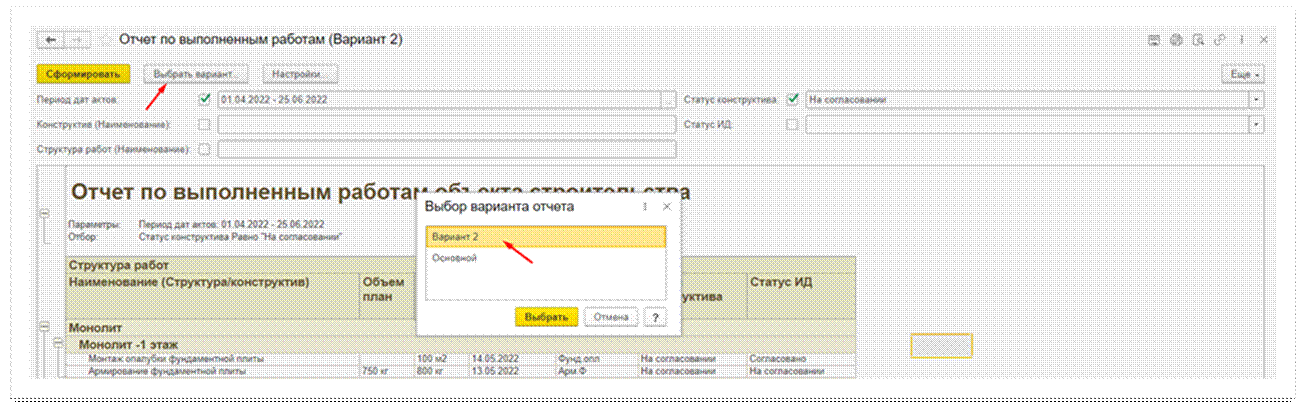The image size is (1307, 412).
Task: Enable the Конструктив (Наименование) checkbox
Action: (205, 125)
